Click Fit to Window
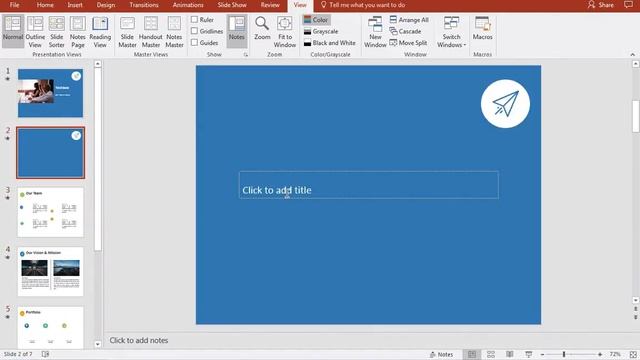The width and height of the screenshot is (640, 360). click(x=284, y=32)
